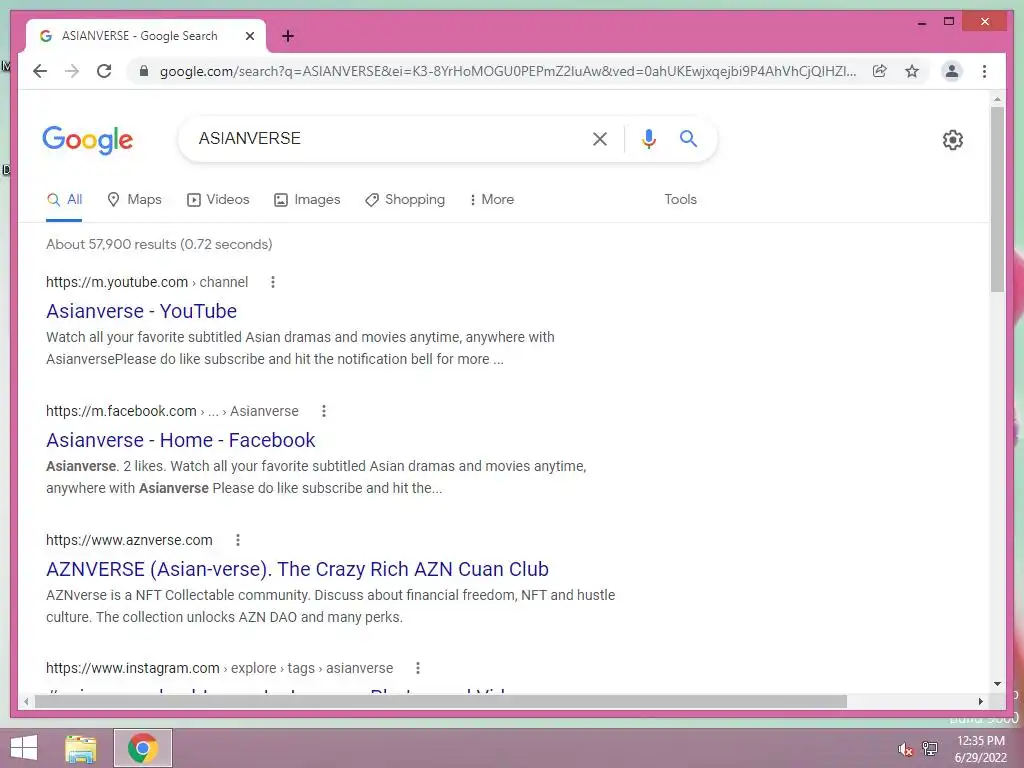Open options for the YouTube result
The image size is (1024, 768).
click(x=273, y=282)
